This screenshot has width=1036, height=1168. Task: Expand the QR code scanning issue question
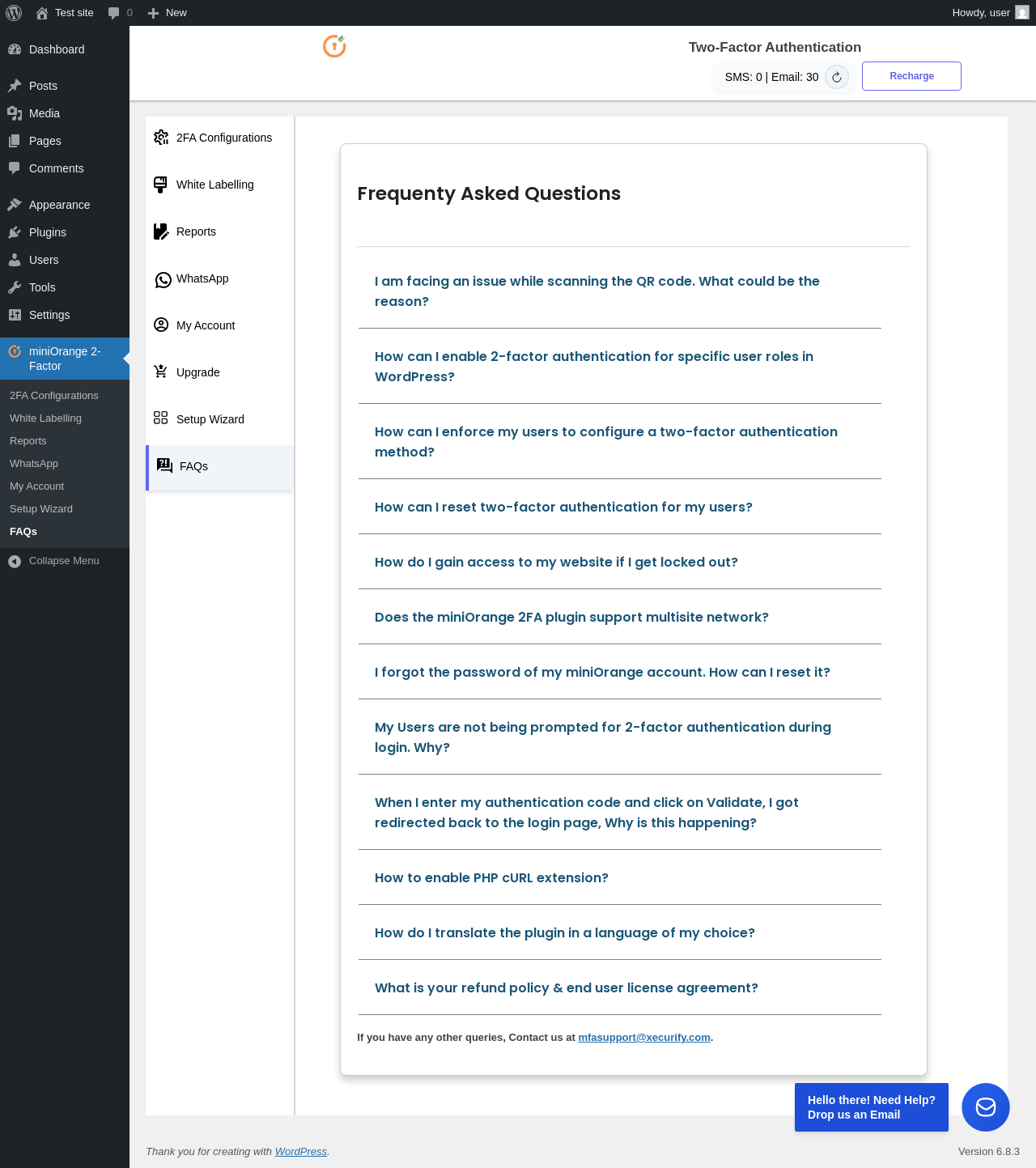click(620, 291)
